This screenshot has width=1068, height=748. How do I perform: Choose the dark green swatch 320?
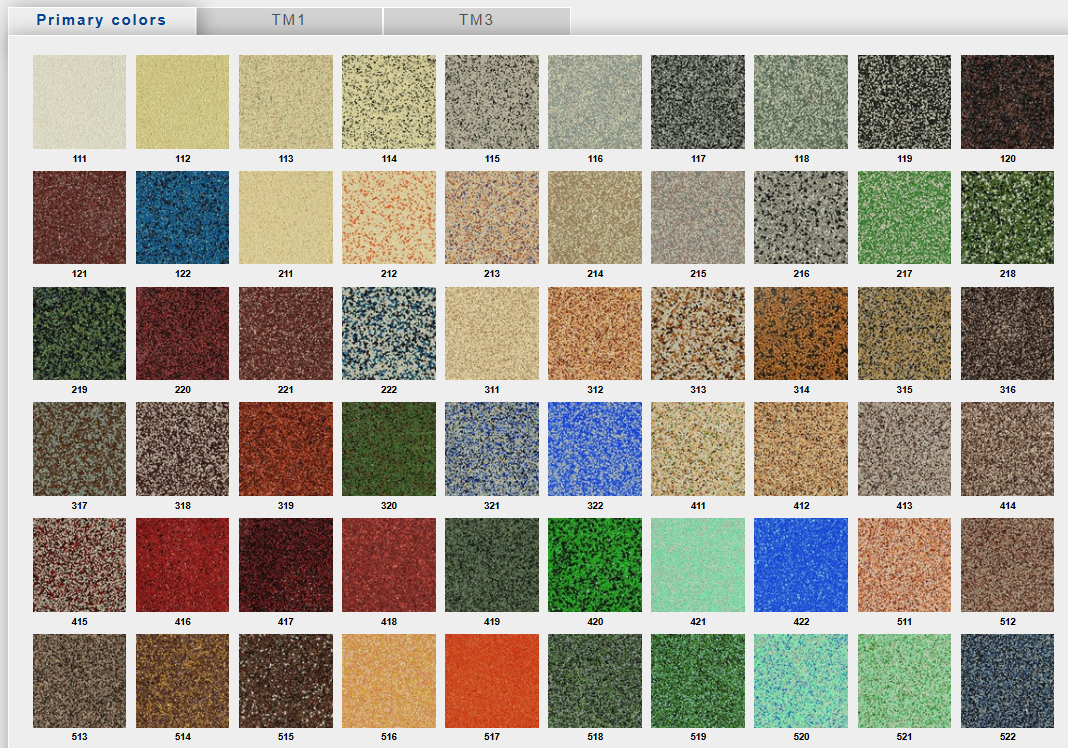point(389,449)
